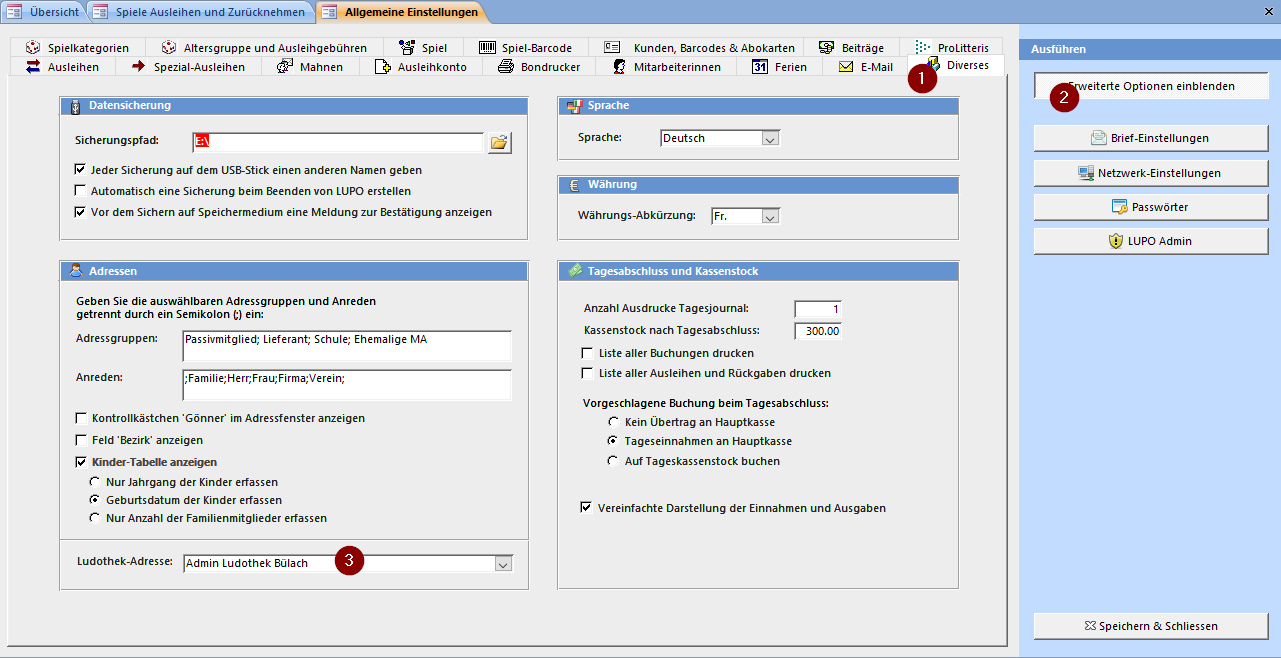This screenshot has width=1281, height=658.
Task: Click the icon on Ausleihkonto tab
Action: (x=382, y=66)
